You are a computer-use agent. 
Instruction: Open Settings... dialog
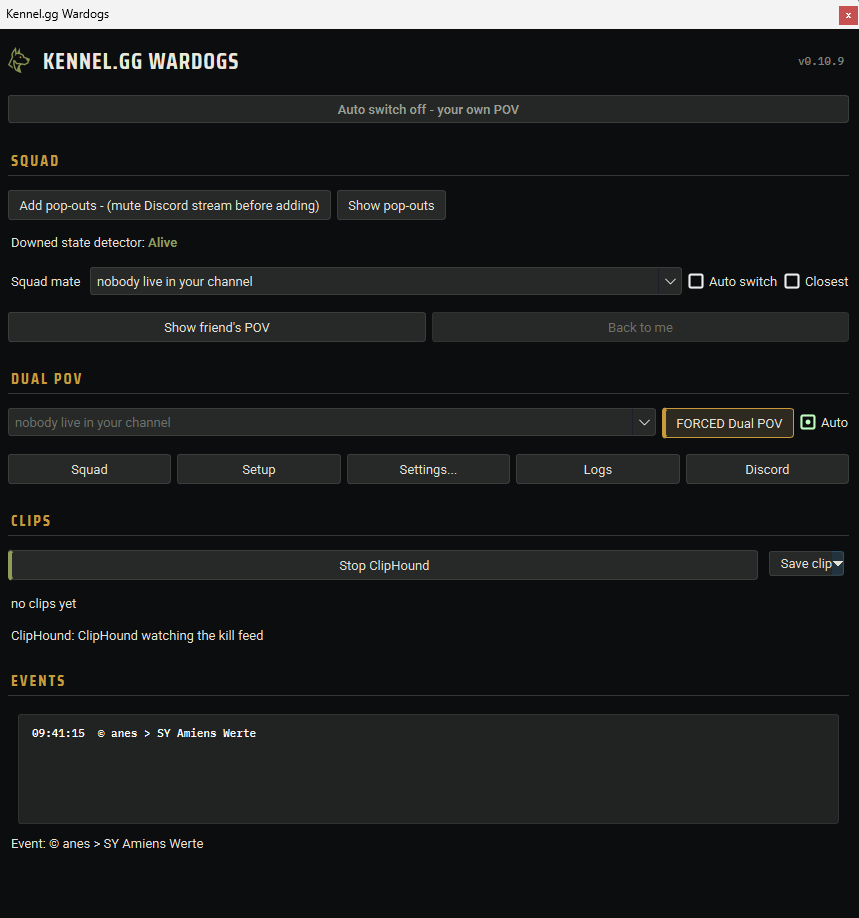click(x=428, y=470)
